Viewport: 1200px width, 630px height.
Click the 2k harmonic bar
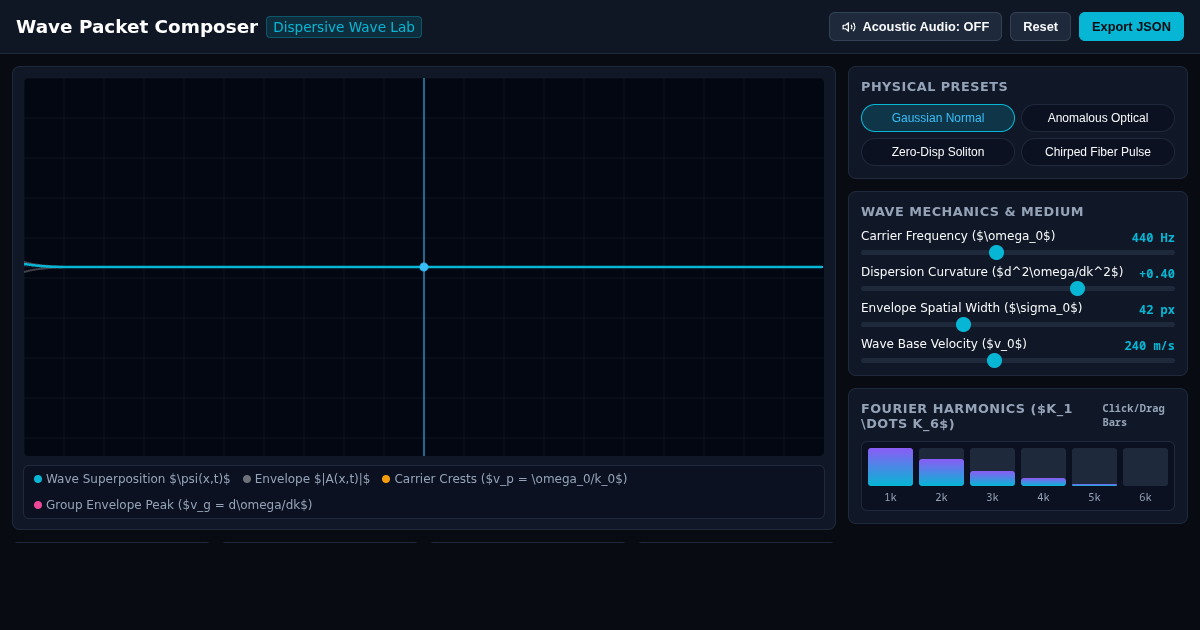pyautogui.click(x=941, y=467)
